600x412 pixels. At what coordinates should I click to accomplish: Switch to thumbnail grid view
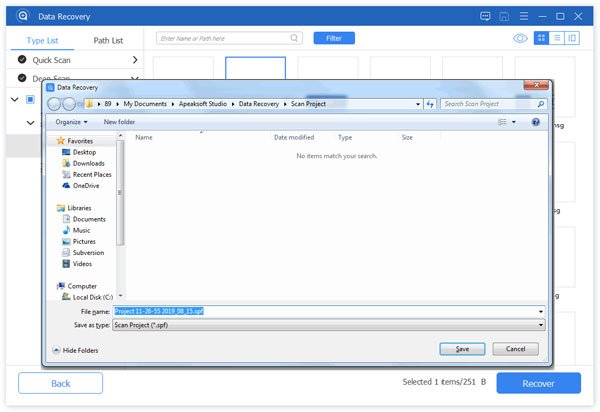(x=541, y=38)
